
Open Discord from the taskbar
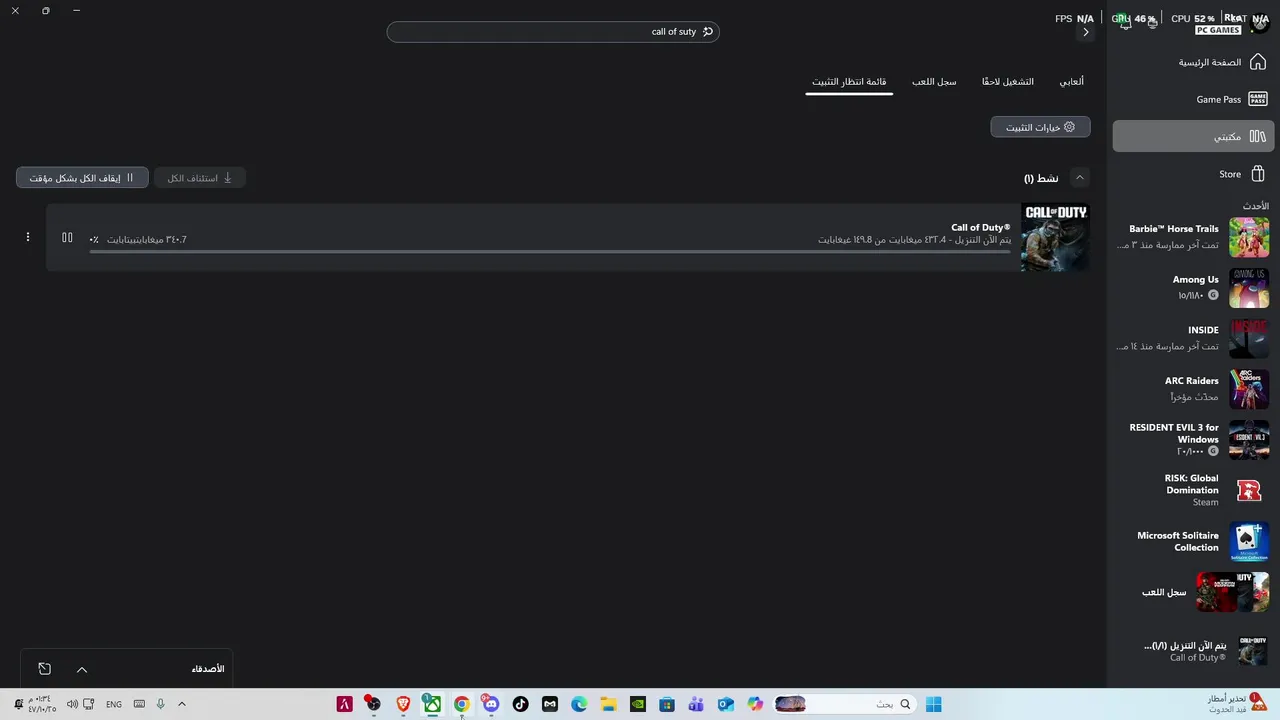point(490,704)
